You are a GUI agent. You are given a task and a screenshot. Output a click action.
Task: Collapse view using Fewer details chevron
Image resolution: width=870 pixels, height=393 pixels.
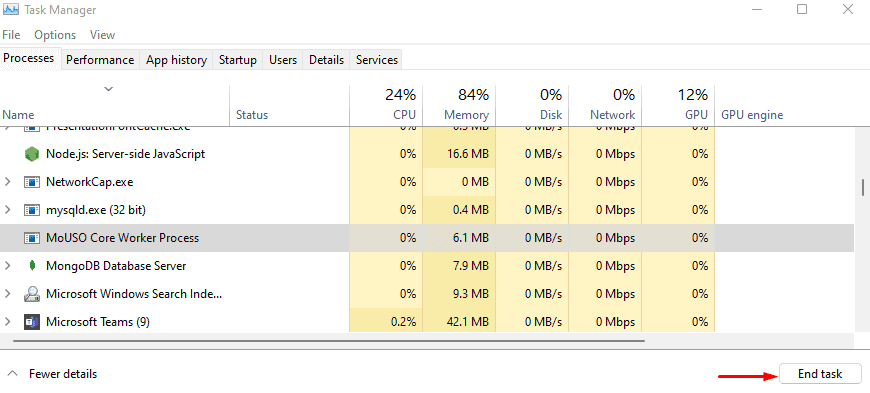point(14,374)
